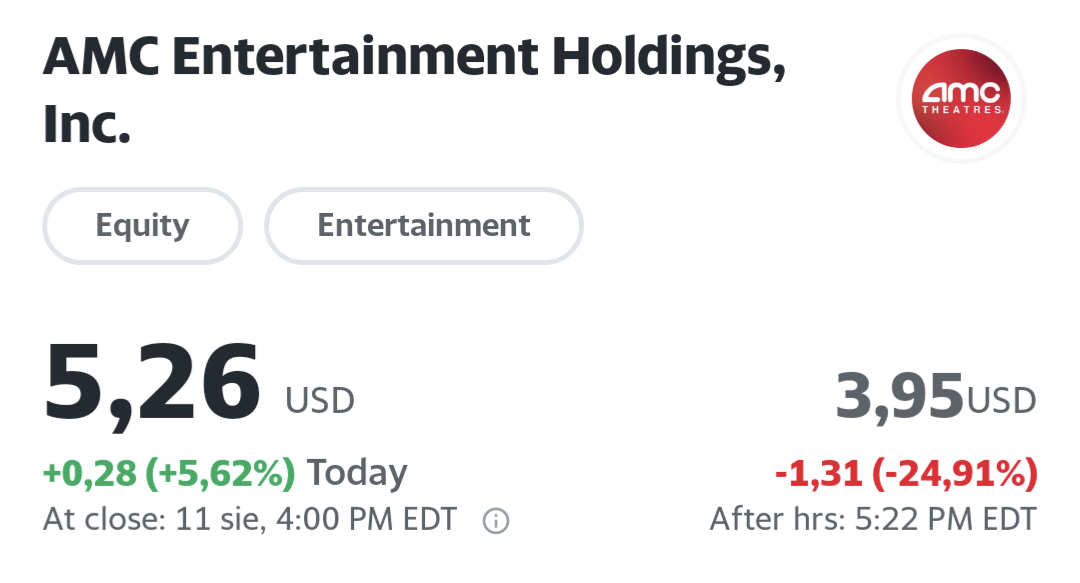Click the green (+5,62%) percent change
This screenshot has height=583, width=1080.
[221, 473]
